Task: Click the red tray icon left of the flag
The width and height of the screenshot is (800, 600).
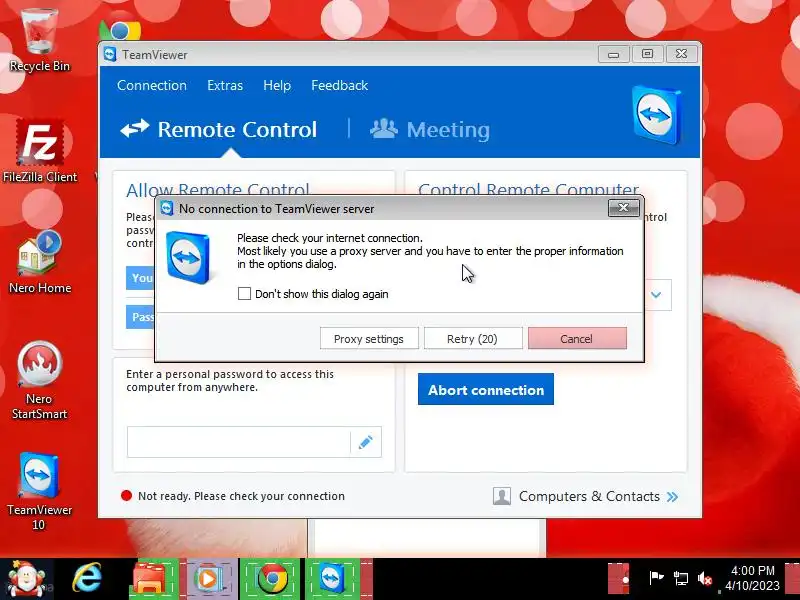Action: point(618,579)
